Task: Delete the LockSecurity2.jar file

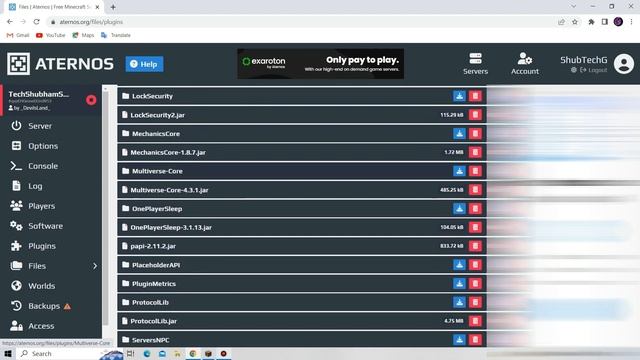Action: tap(475, 115)
